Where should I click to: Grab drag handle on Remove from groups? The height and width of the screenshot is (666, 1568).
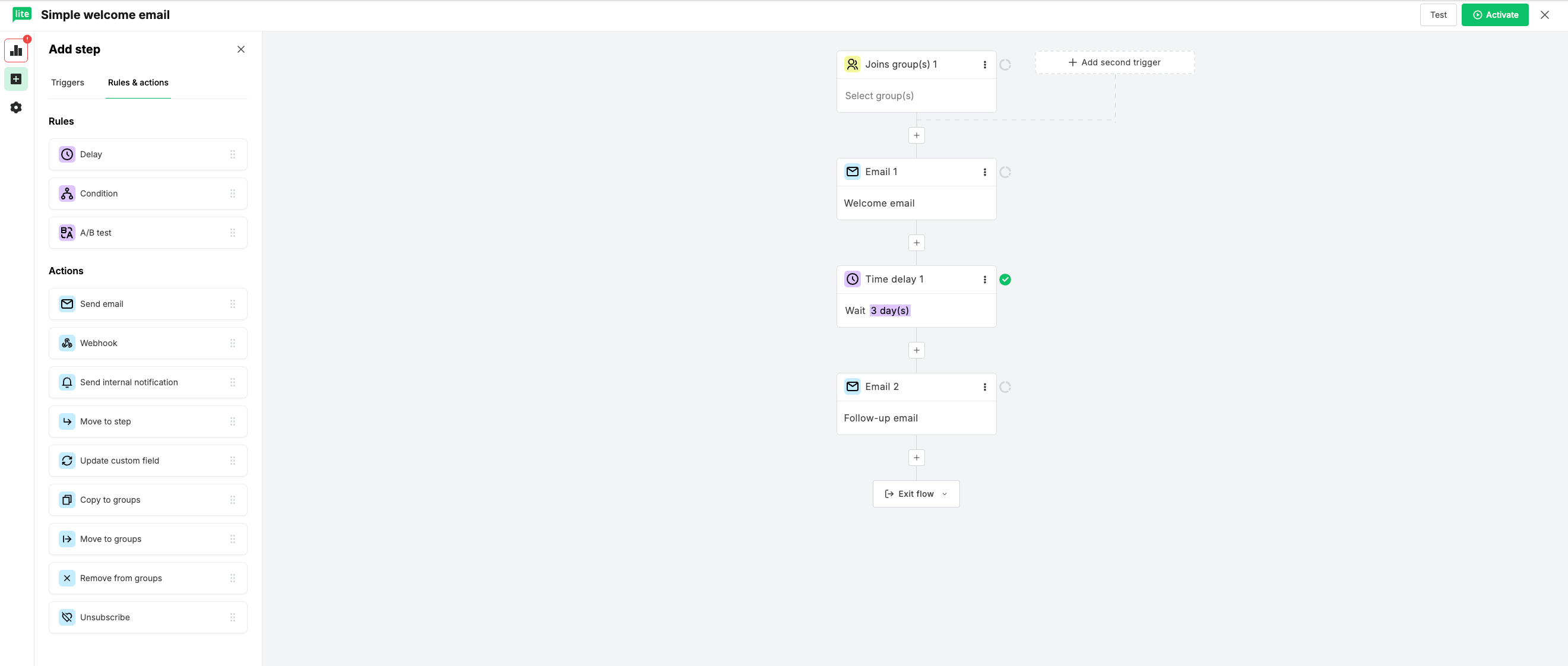click(233, 578)
